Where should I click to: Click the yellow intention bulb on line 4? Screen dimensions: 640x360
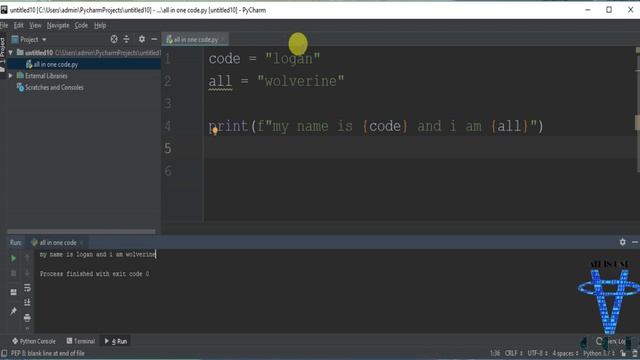pyautogui.click(x=215, y=131)
